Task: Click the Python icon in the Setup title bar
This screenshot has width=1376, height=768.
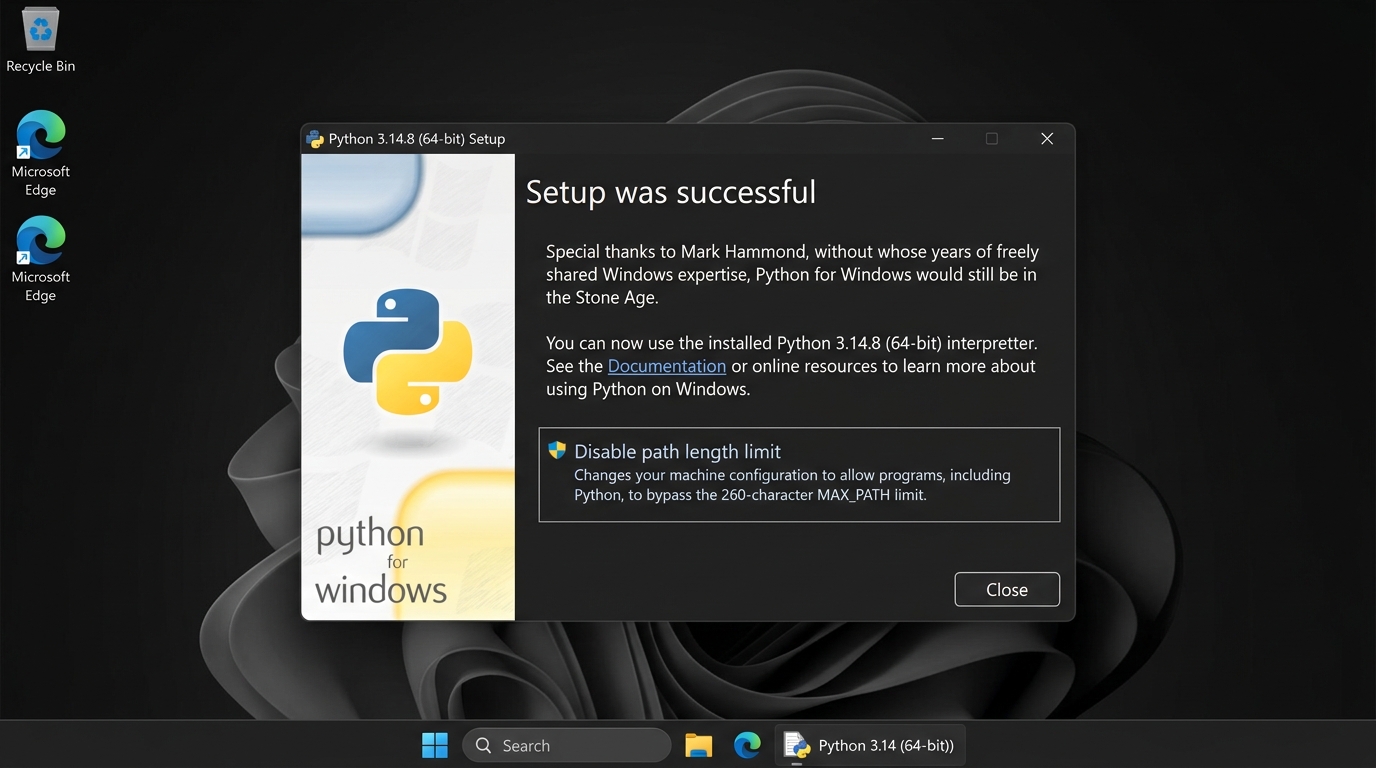Action: (315, 139)
